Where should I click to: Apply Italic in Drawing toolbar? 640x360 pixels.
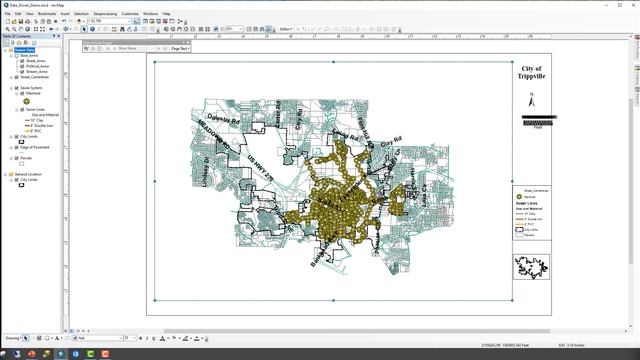pyautogui.click(x=147, y=338)
